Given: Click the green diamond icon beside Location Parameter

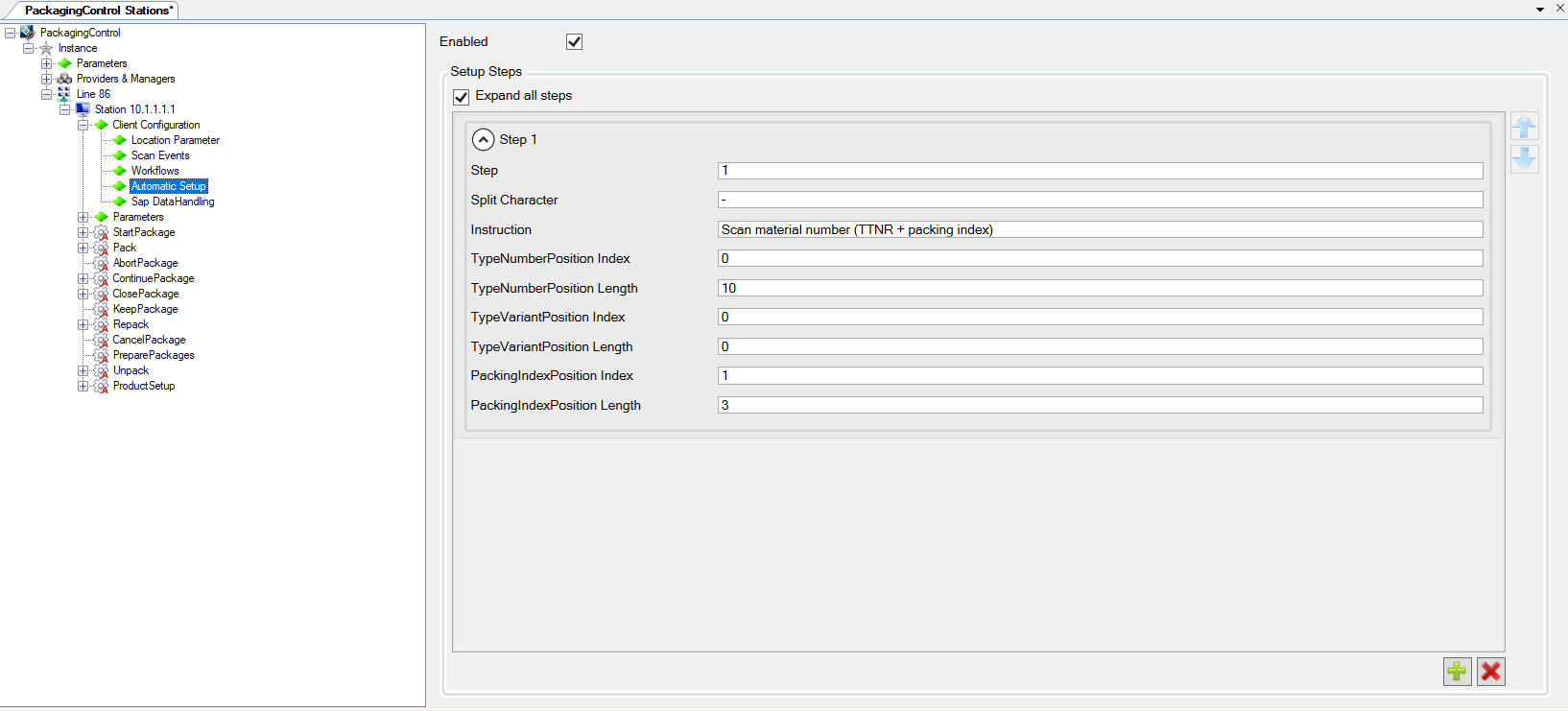Looking at the screenshot, I should (120, 140).
